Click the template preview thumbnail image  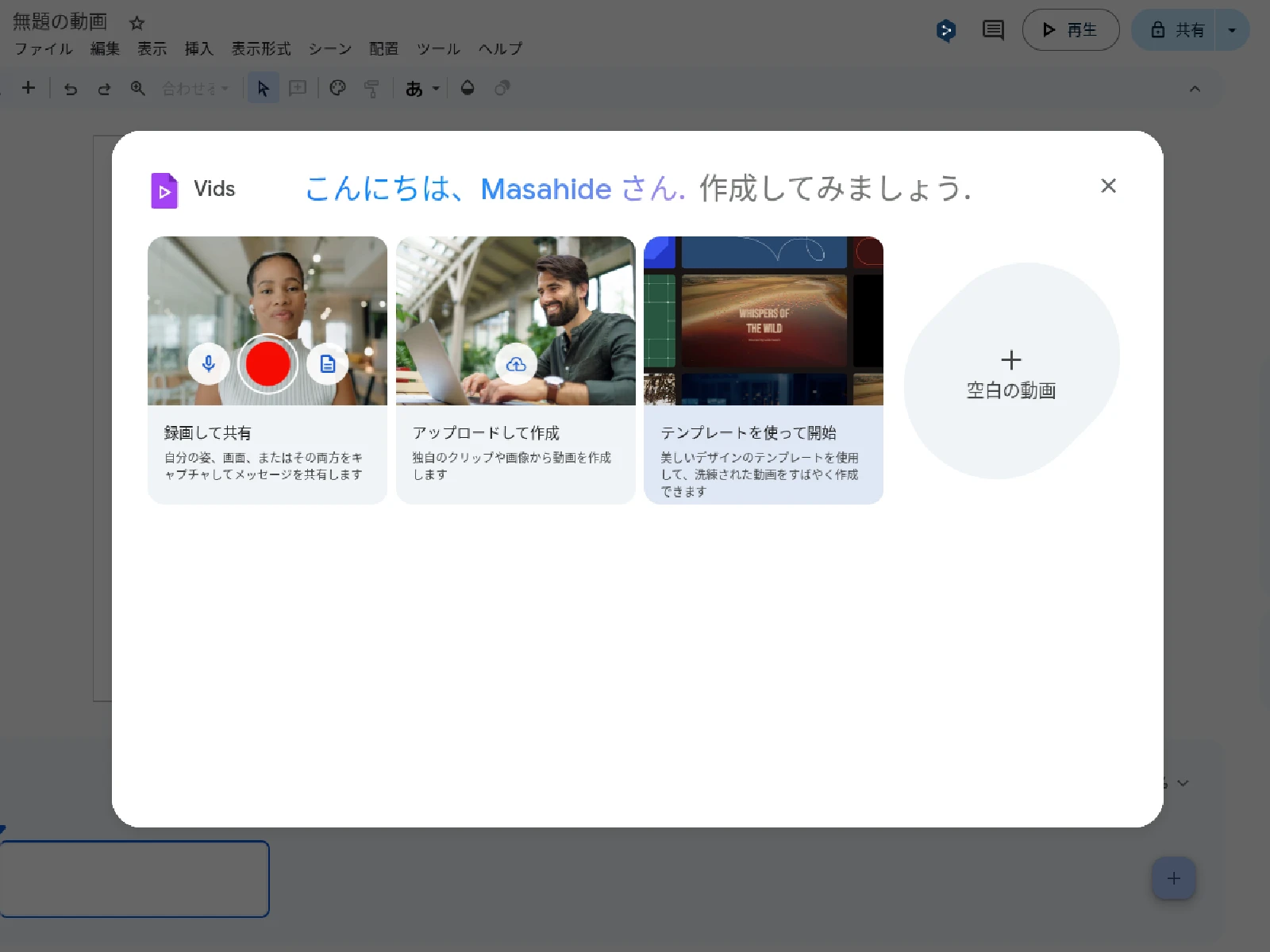(764, 321)
